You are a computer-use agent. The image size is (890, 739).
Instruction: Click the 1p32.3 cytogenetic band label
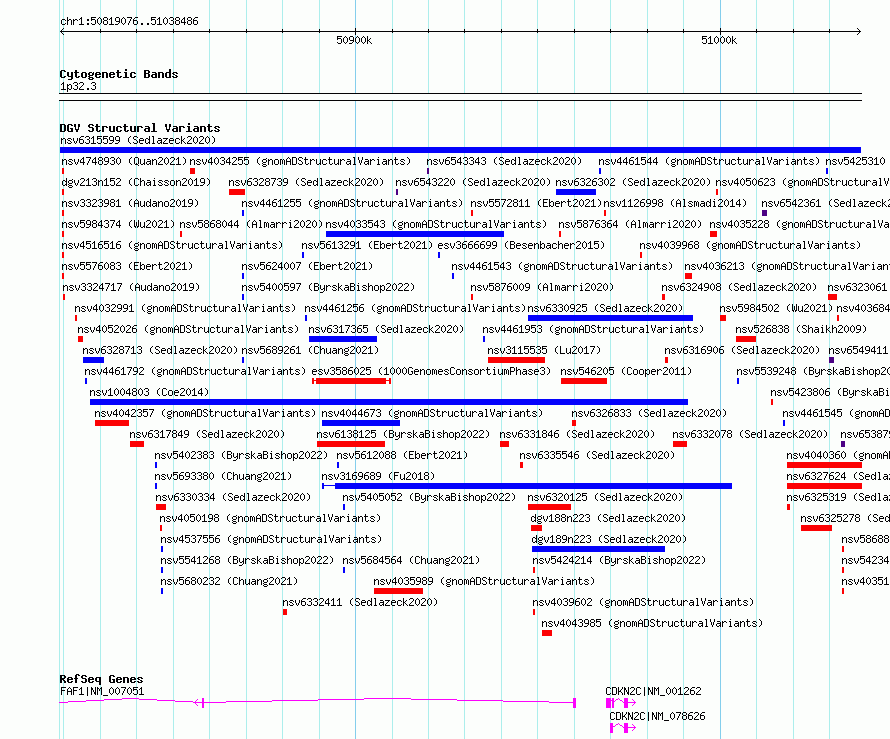pos(78,87)
